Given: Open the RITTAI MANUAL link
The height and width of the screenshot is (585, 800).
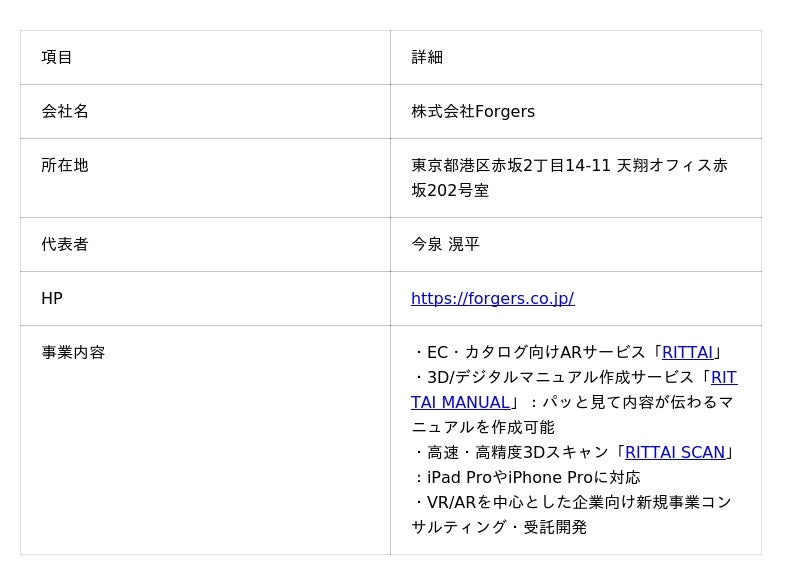Looking at the screenshot, I should (x=460, y=402).
